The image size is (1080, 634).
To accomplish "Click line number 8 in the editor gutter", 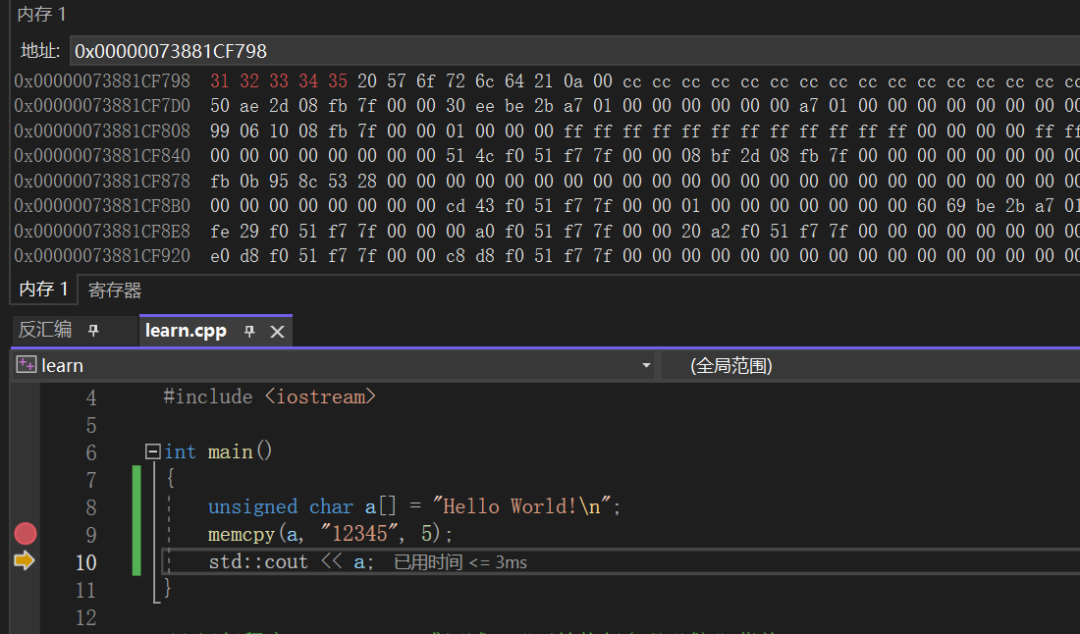I will pyautogui.click(x=91, y=507).
